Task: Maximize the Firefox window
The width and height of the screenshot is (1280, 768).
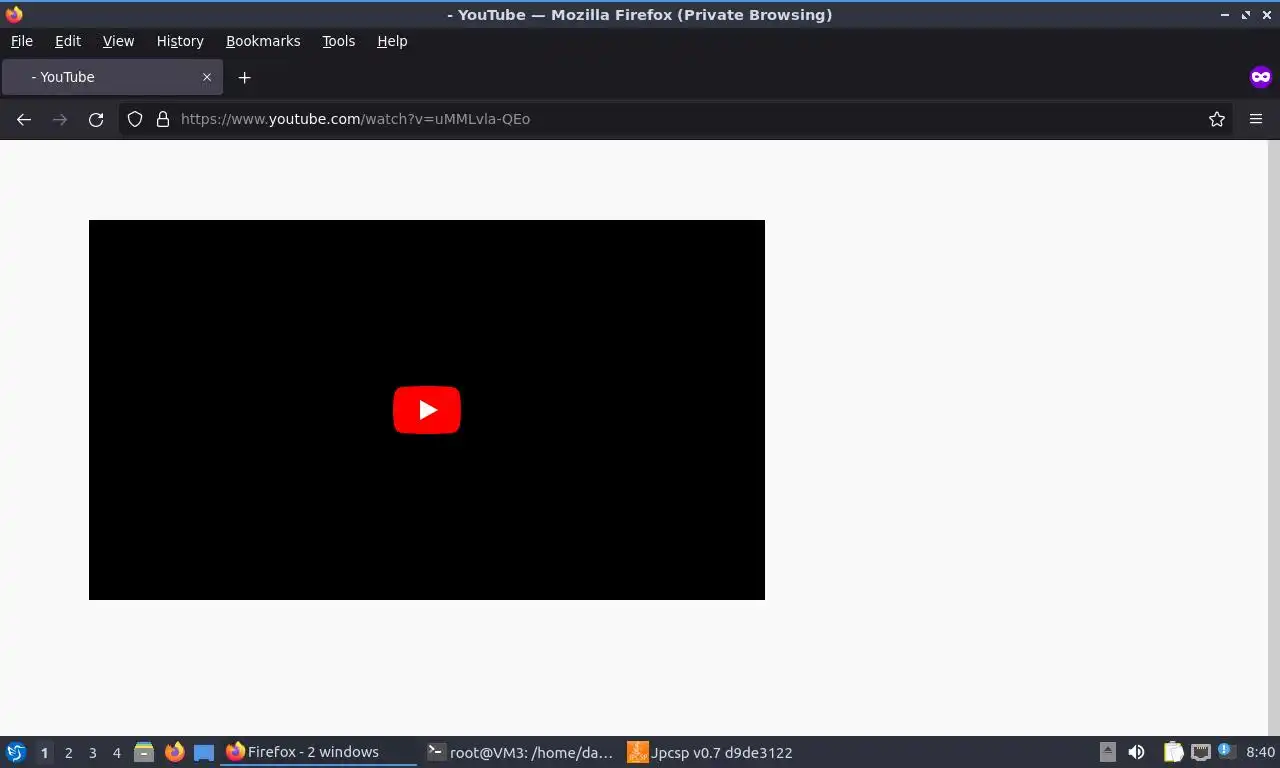Action: (x=1246, y=15)
